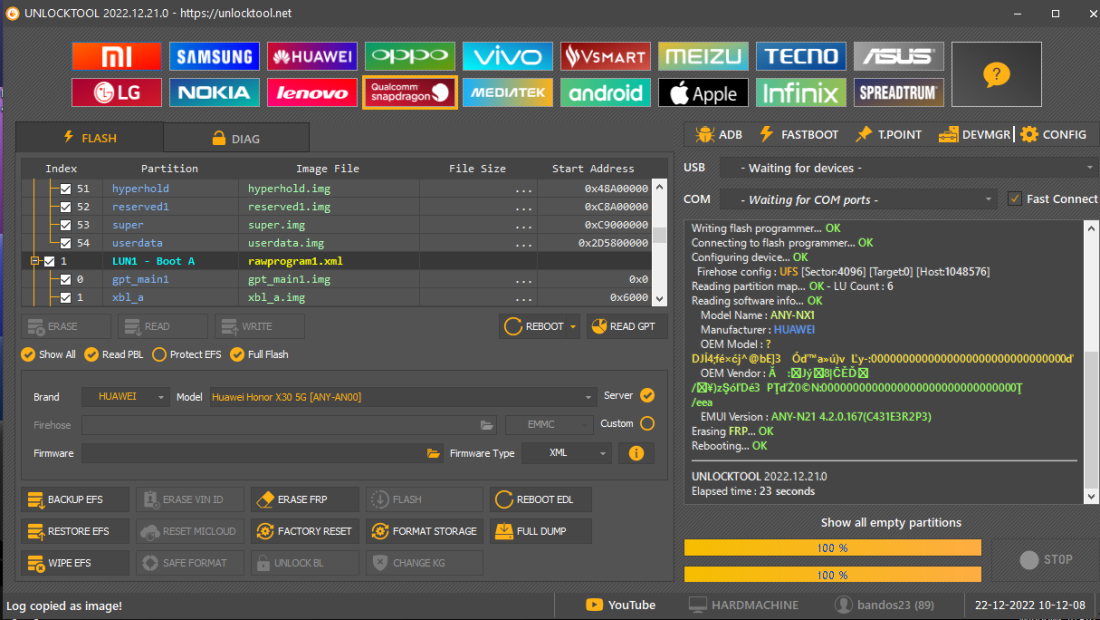
Task: Open the help question mark panel
Action: 996,74
